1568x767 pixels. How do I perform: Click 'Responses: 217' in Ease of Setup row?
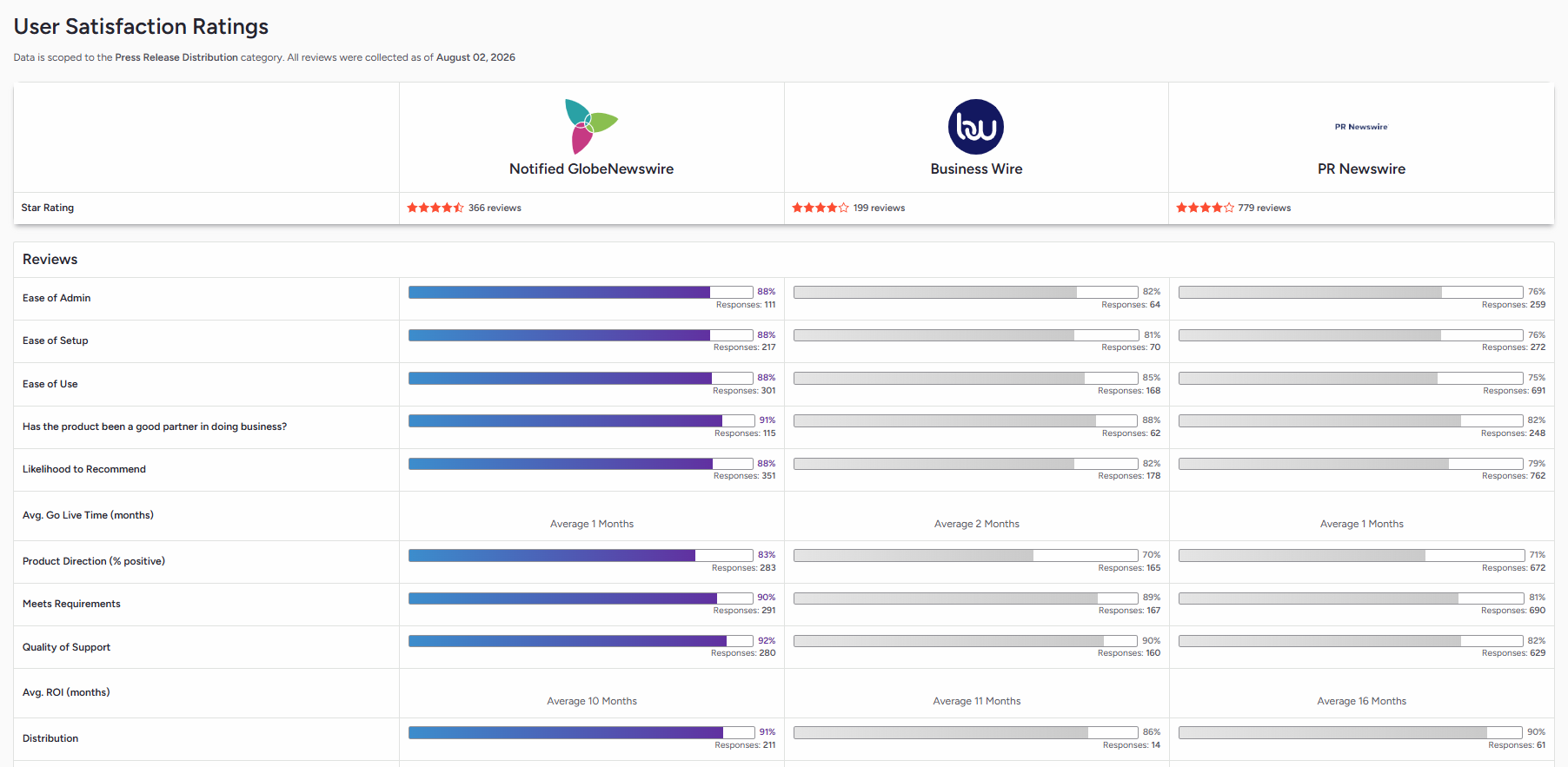pyautogui.click(x=745, y=347)
